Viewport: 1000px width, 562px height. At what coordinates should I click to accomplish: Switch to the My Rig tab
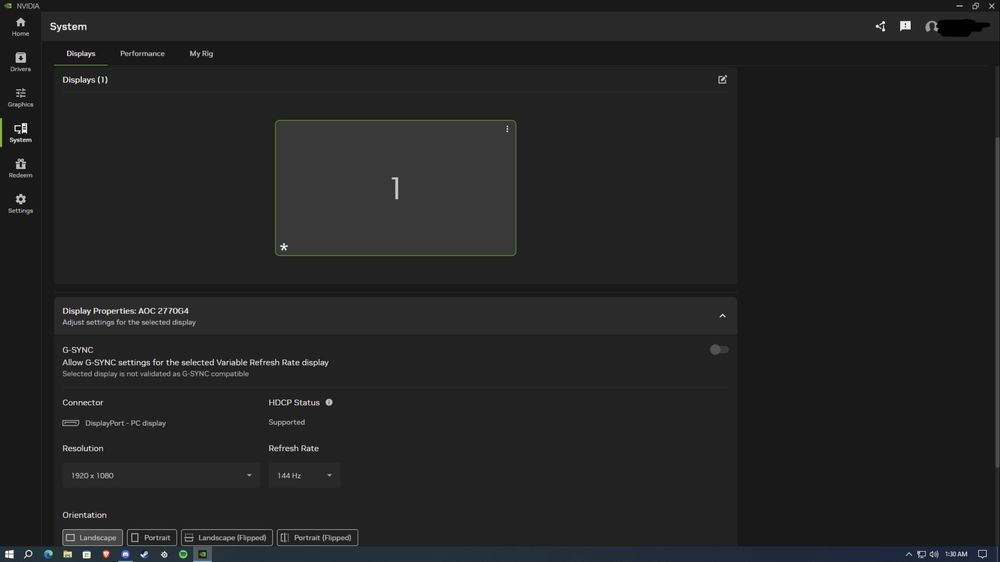click(x=201, y=54)
